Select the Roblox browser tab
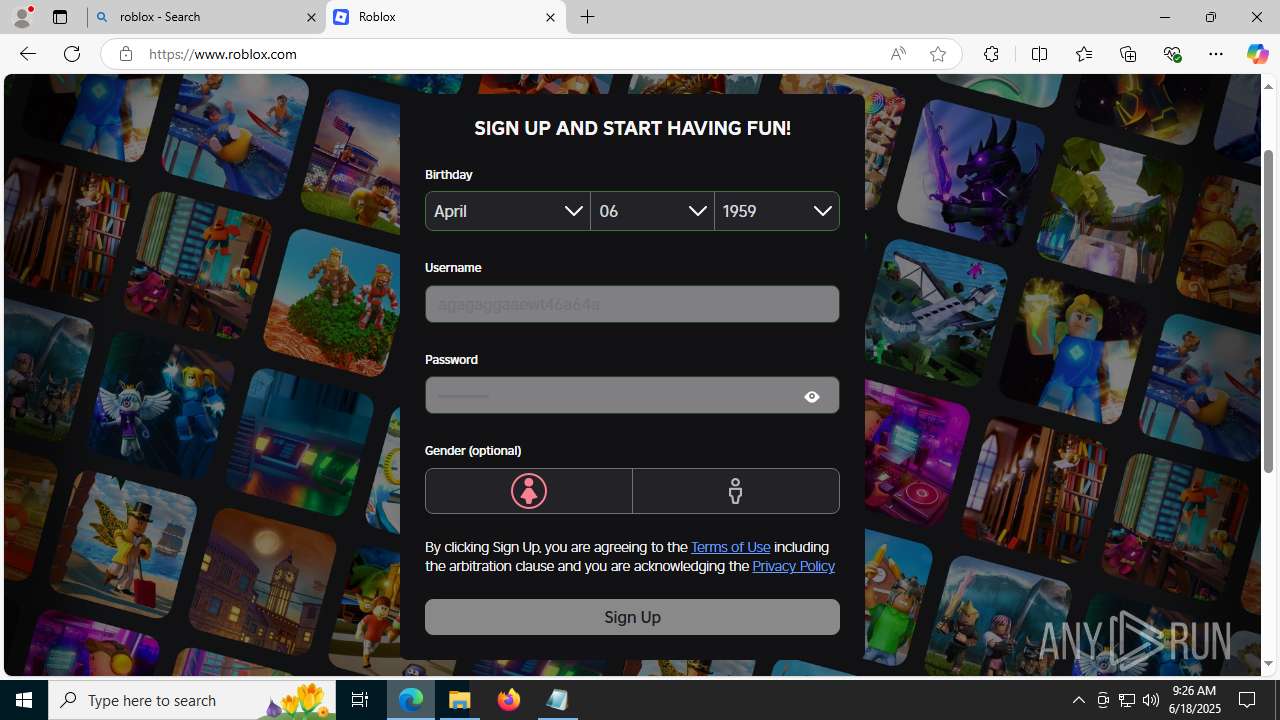Screen dimensions: 1280x720 pyautogui.click(x=445, y=17)
